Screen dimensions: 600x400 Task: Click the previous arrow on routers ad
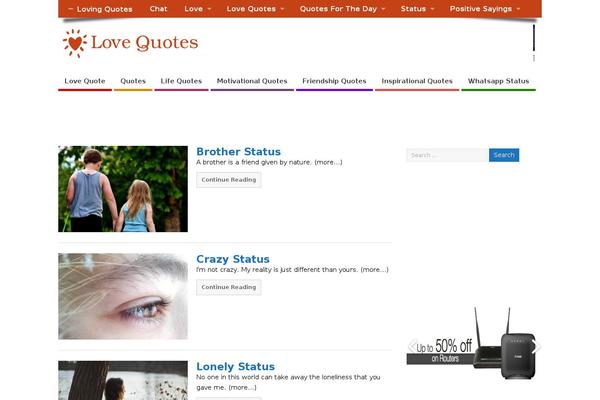[412, 346]
